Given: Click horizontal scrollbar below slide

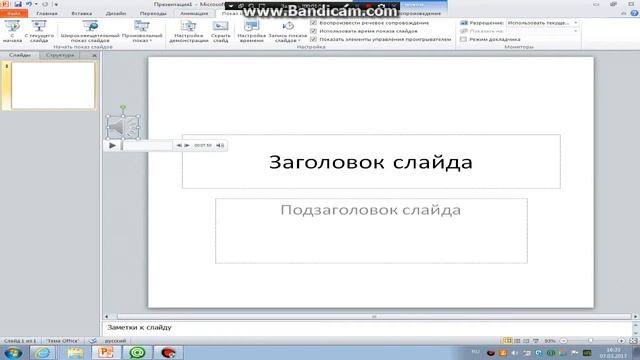Looking at the screenshot, I should tap(374, 316).
